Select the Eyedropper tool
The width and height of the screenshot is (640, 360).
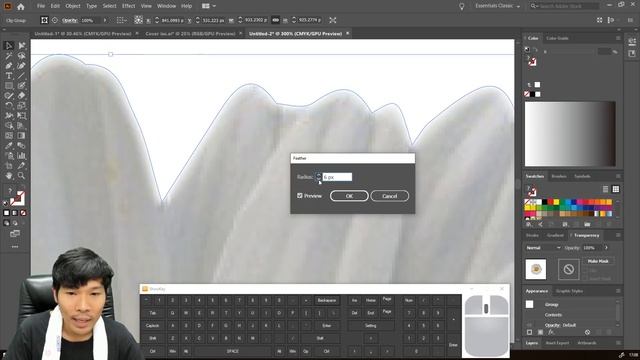coord(9,146)
